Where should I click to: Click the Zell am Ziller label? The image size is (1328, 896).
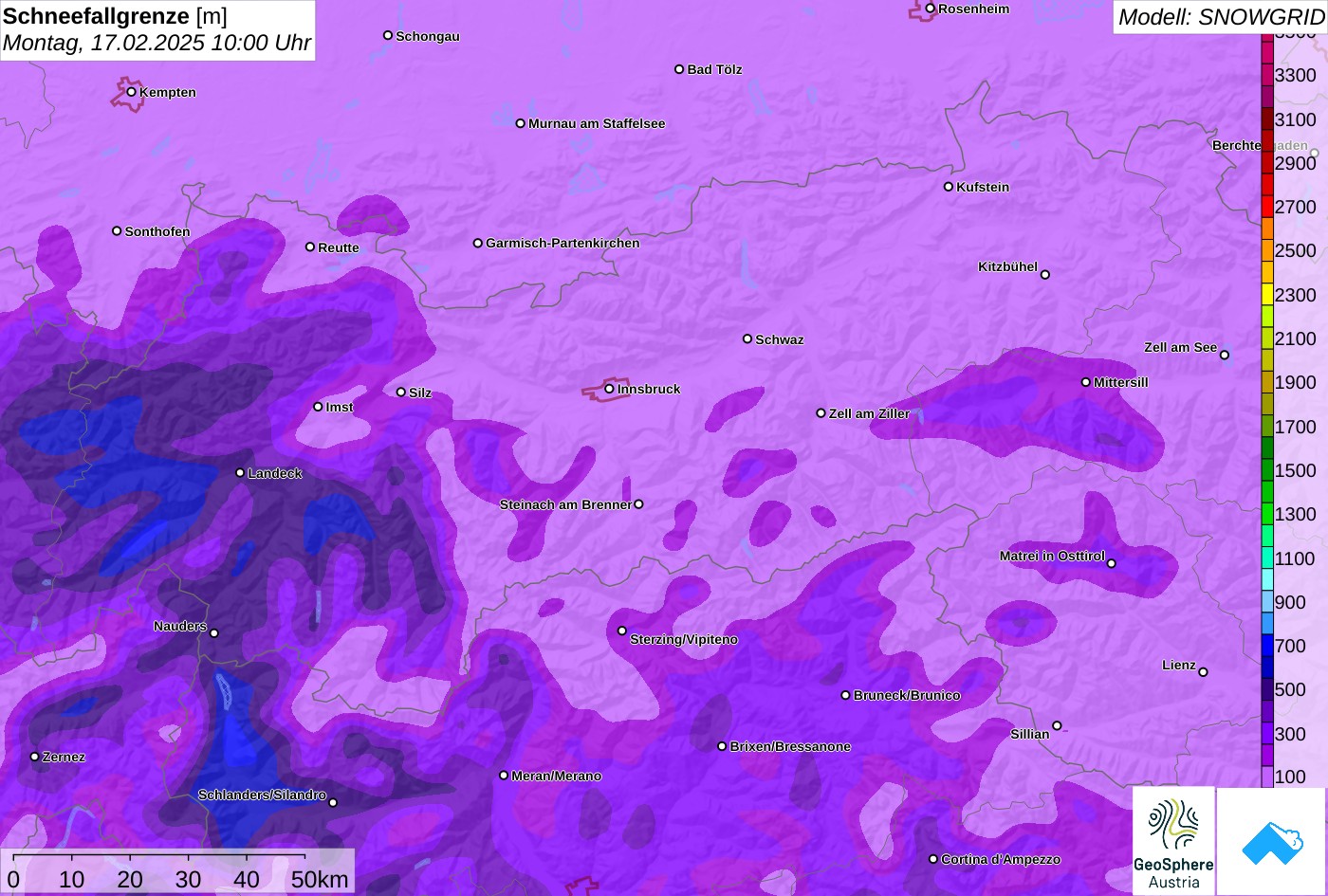[870, 413]
